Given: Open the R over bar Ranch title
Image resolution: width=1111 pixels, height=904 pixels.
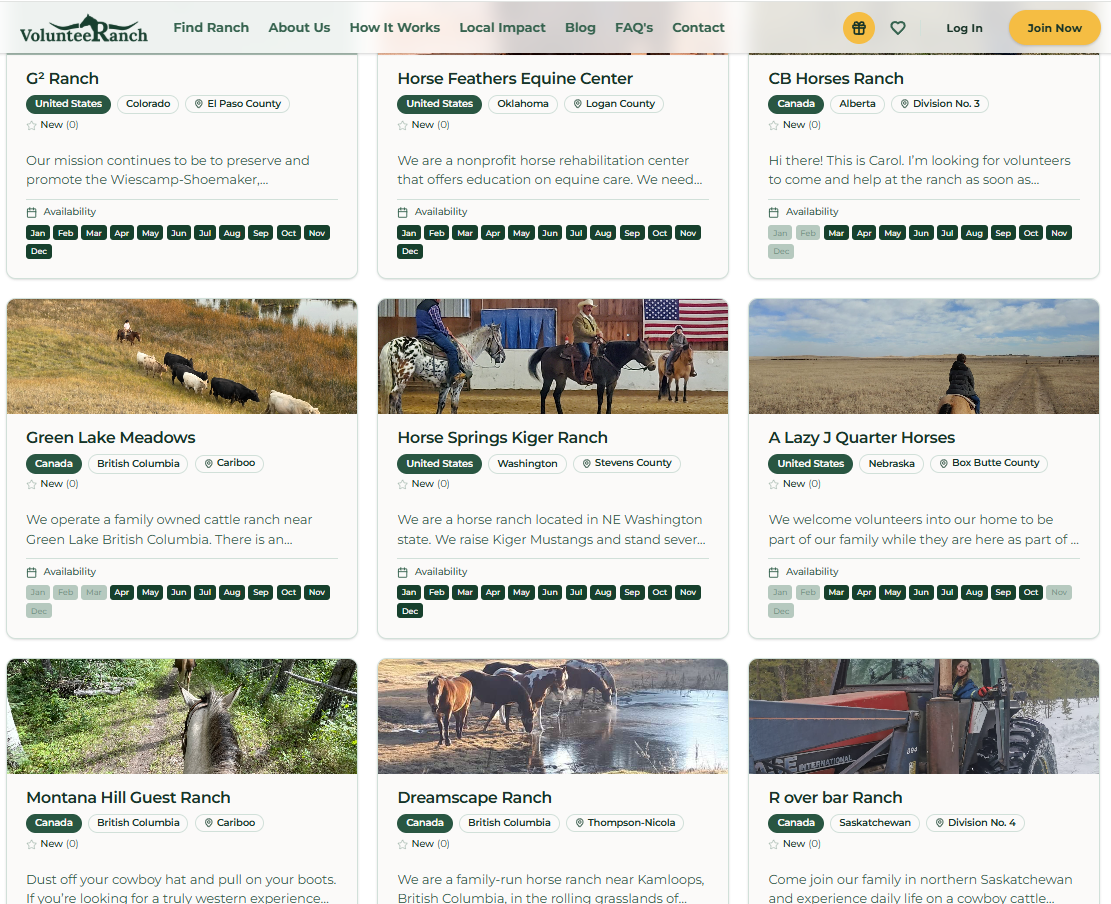Looking at the screenshot, I should tap(835, 798).
